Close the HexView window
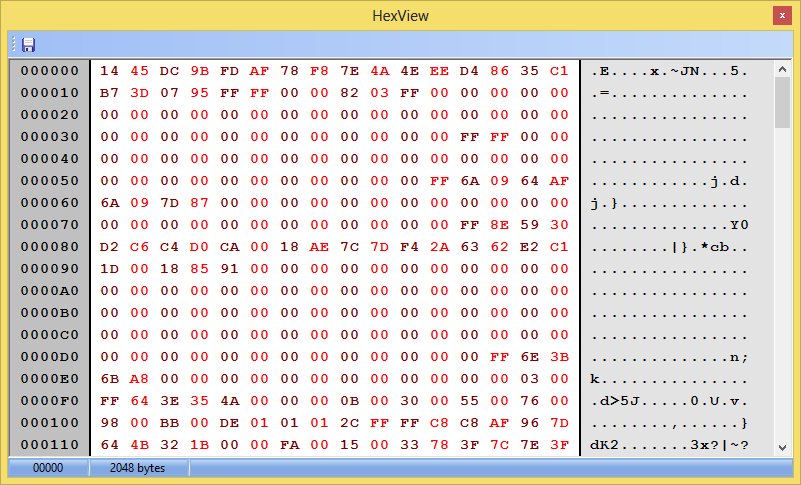Image resolution: width=801 pixels, height=485 pixels. click(x=782, y=16)
